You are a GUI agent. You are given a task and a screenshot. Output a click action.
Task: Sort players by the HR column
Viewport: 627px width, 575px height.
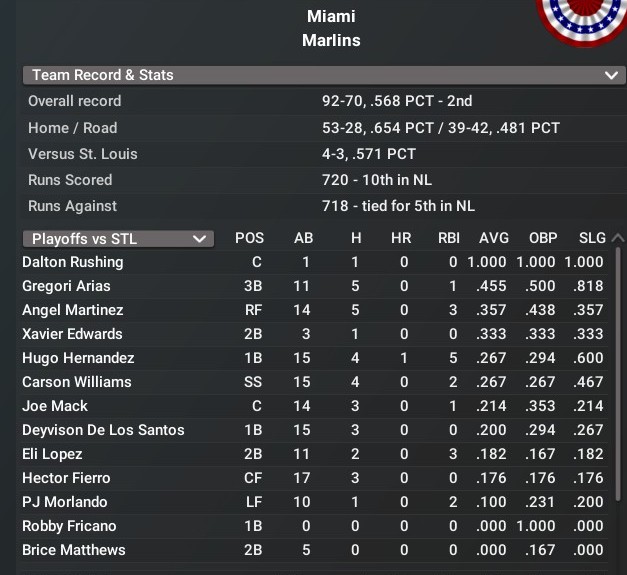[402, 238]
